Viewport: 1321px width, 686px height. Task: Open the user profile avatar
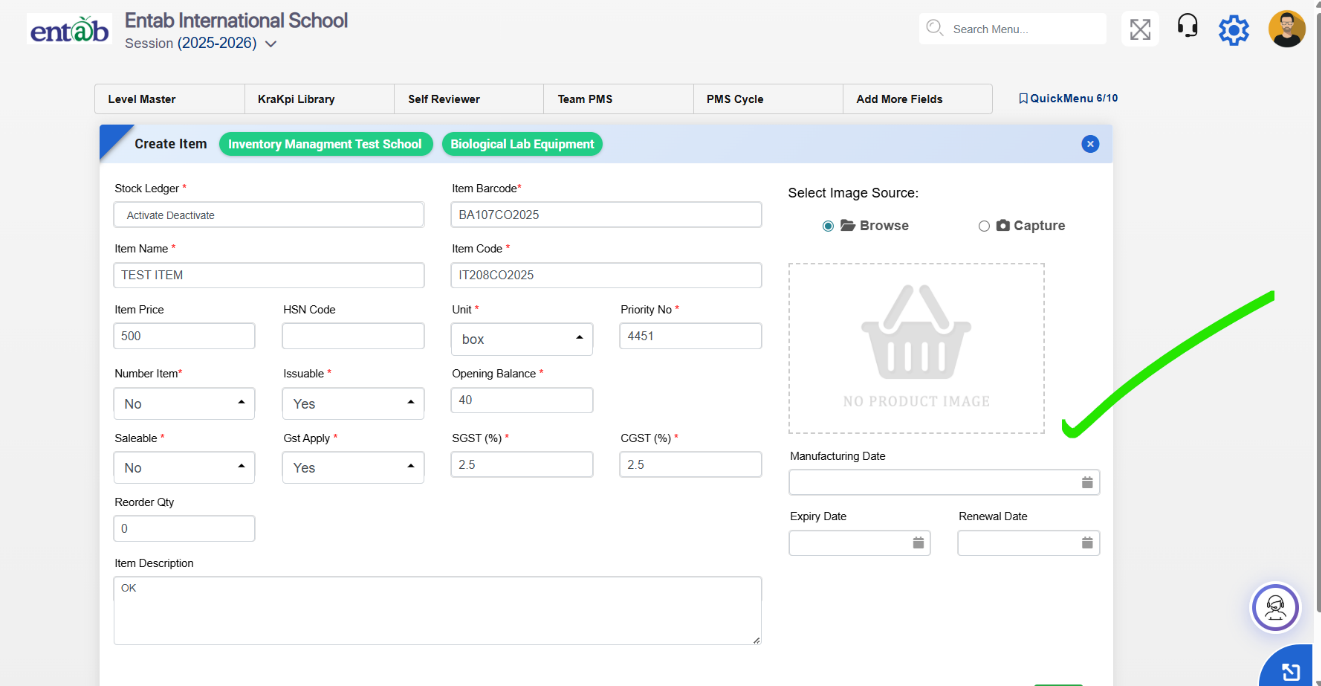pos(1286,29)
